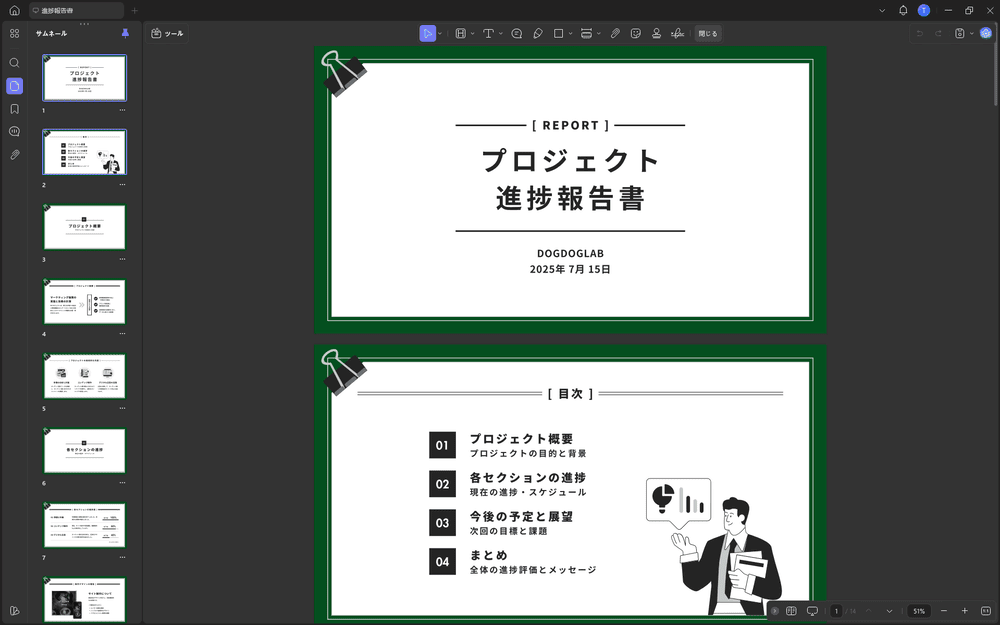
Task: Select the signature tool
Action: tap(677, 33)
